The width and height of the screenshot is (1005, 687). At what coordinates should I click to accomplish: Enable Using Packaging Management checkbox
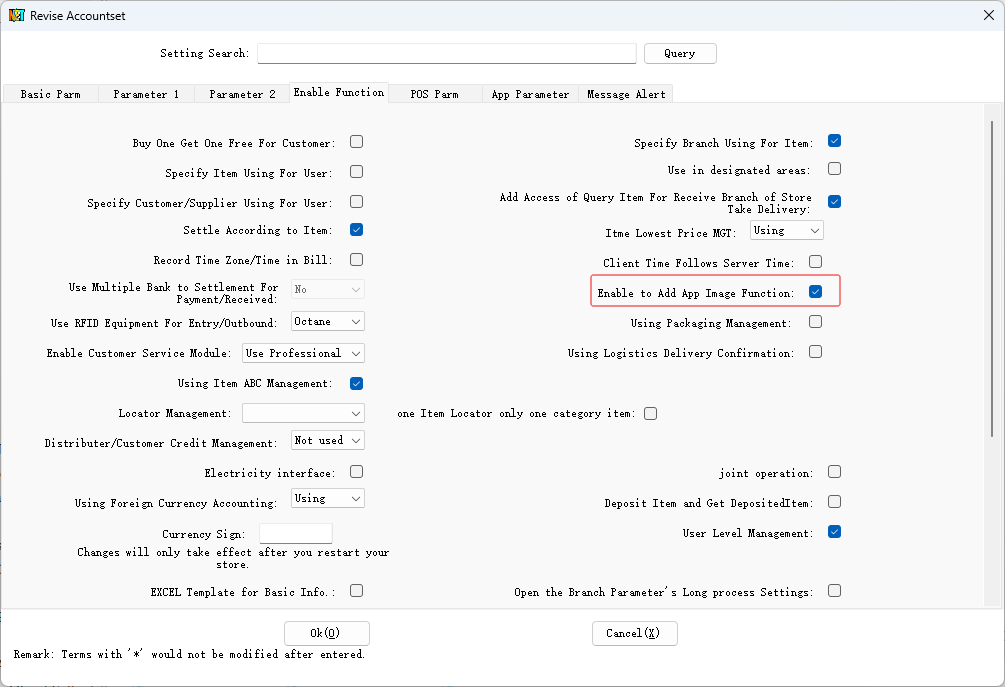815,322
